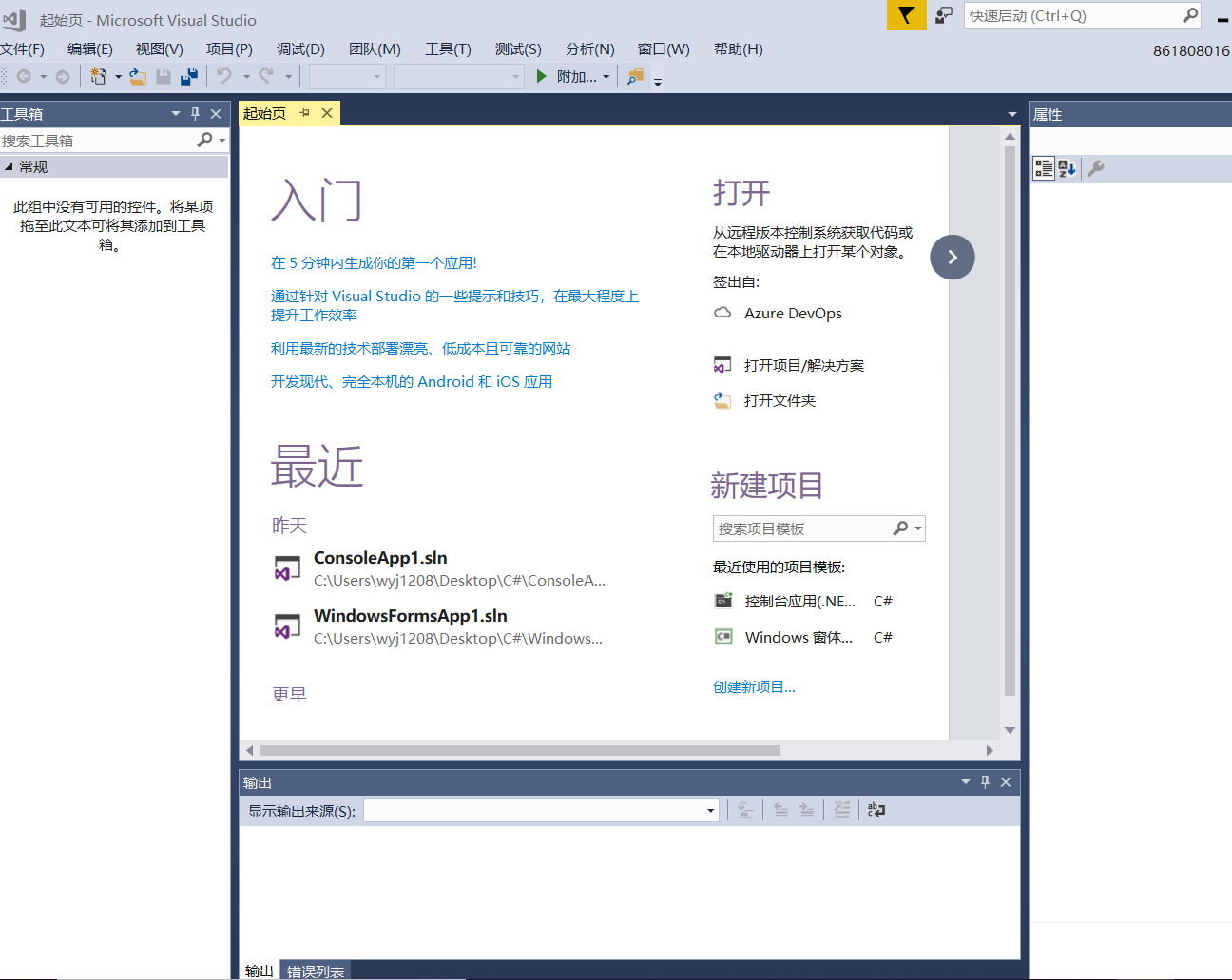
Task: Click the Start Page vertical scrollbar
Action: (x=1010, y=421)
